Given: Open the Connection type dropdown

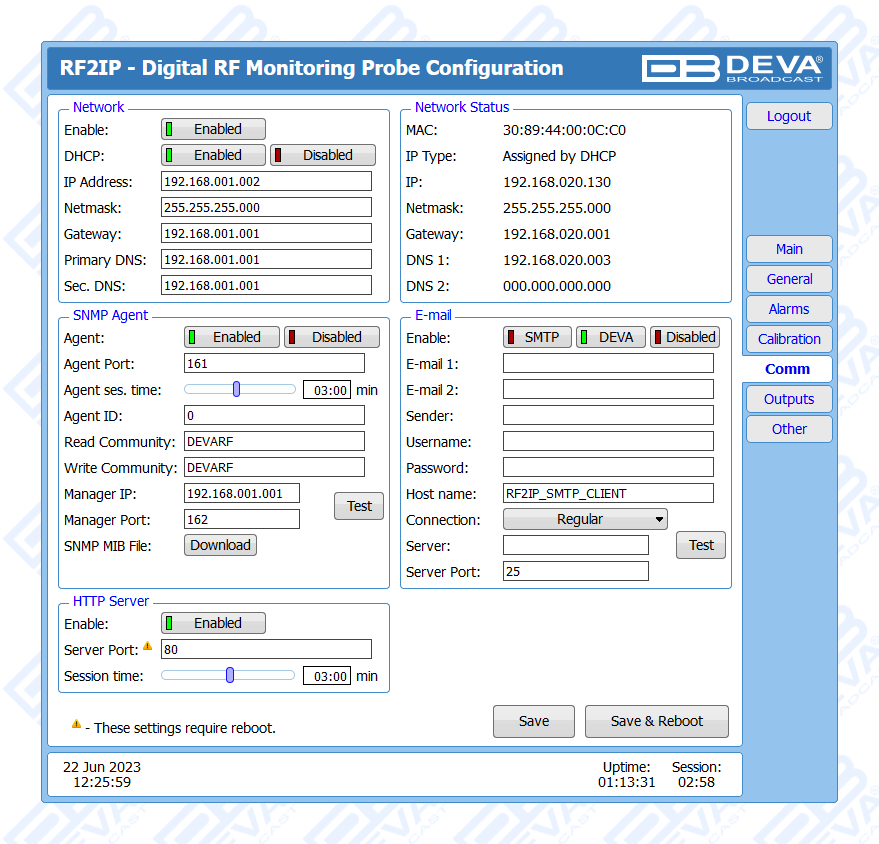Looking at the screenshot, I should coord(585,519).
